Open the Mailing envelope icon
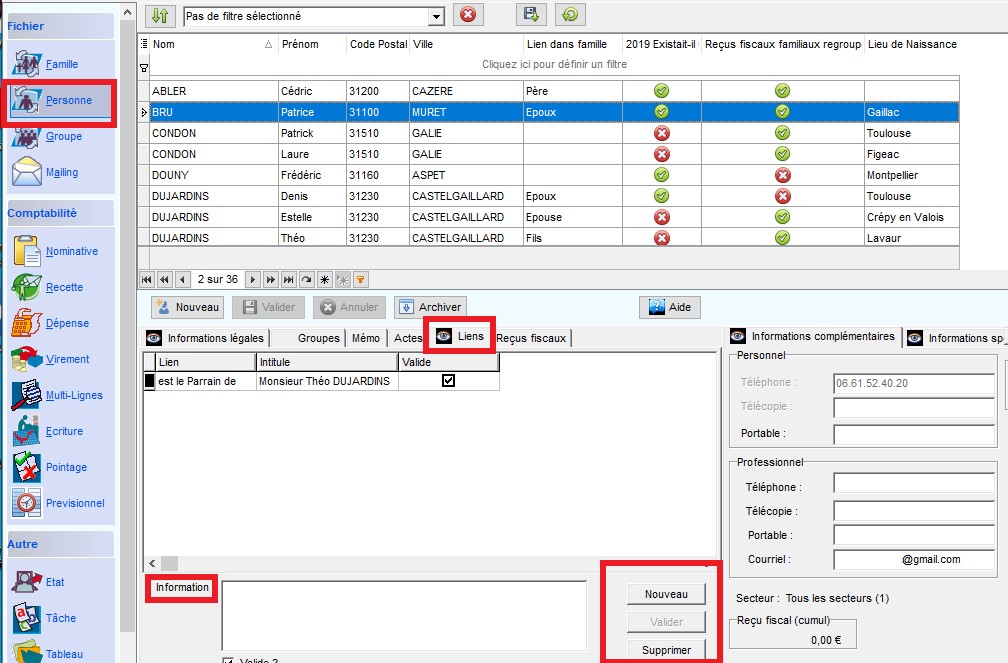The width and height of the screenshot is (1008, 663). click(x=27, y=172)
